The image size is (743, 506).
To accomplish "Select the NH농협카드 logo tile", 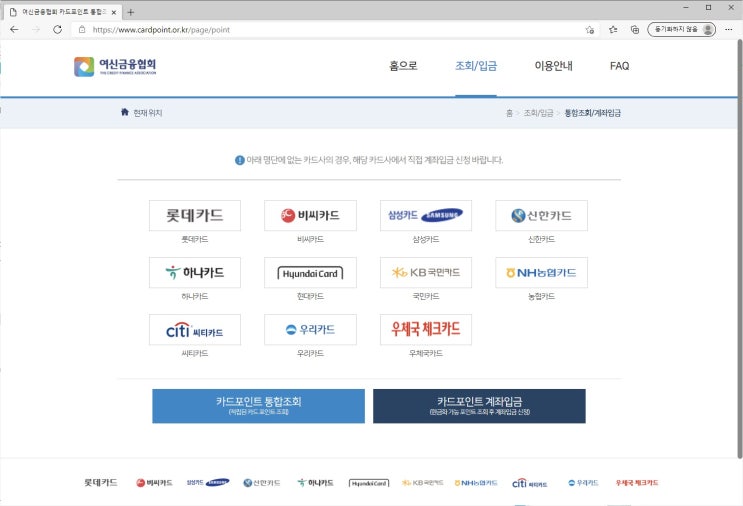I will [x=541, y=272].
